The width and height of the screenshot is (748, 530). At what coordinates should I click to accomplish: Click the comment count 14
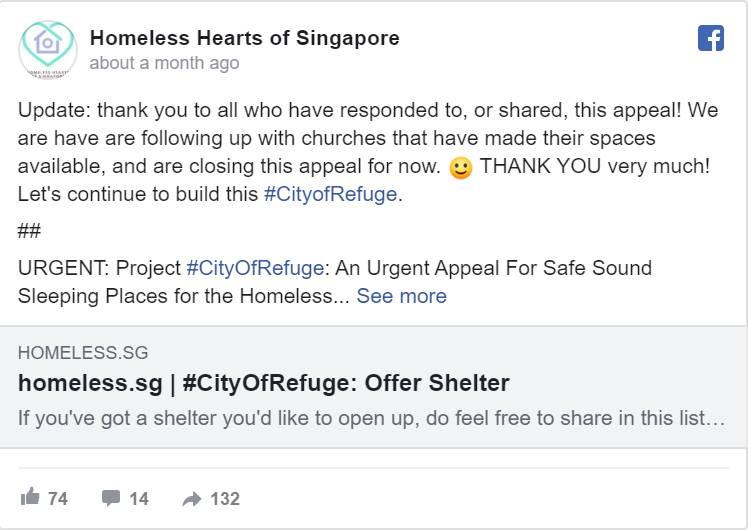tap(139, 498)
